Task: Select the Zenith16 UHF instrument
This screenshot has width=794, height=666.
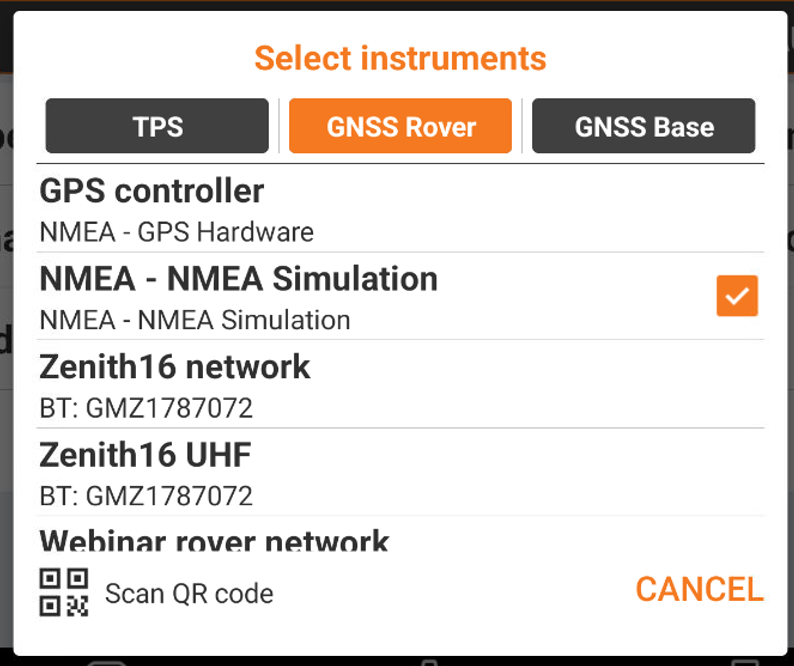Action: (145, 455)
